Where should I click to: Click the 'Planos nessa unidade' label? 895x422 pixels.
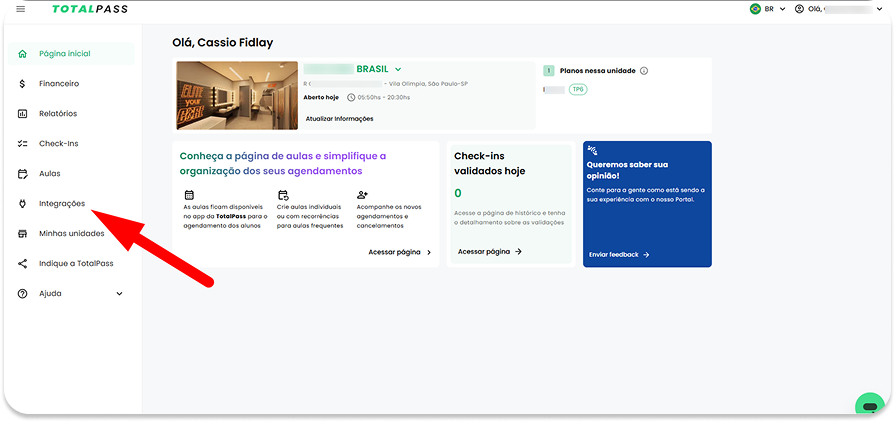(x=598, y=71)
